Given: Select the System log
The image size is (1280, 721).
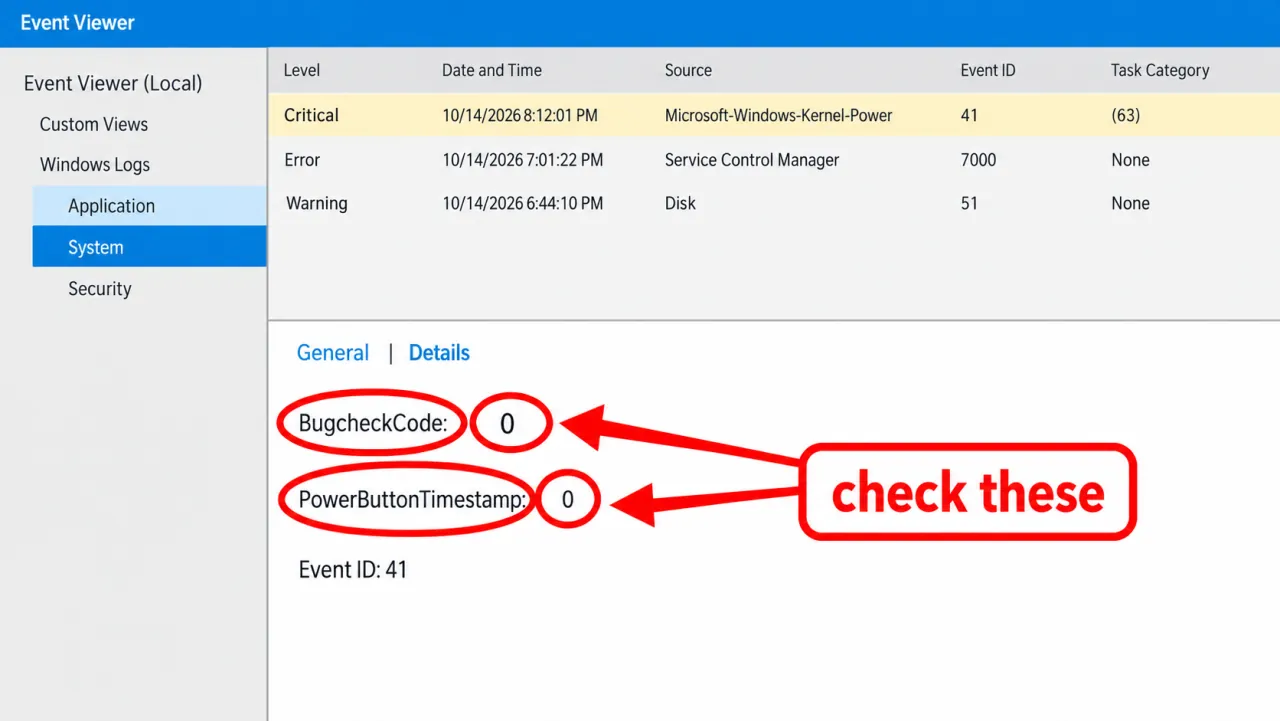Looking at the screenshot, I should pos(149,247).
